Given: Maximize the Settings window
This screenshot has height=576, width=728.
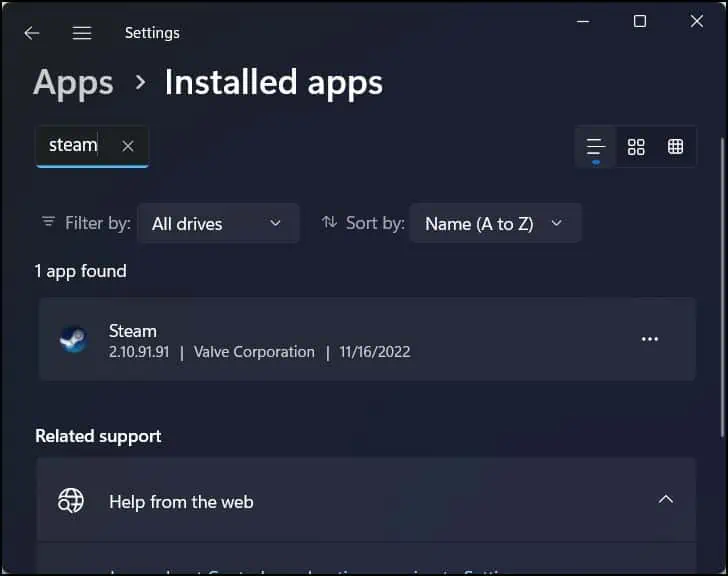Looking at the screenshot, I should (x=640, y=22).
